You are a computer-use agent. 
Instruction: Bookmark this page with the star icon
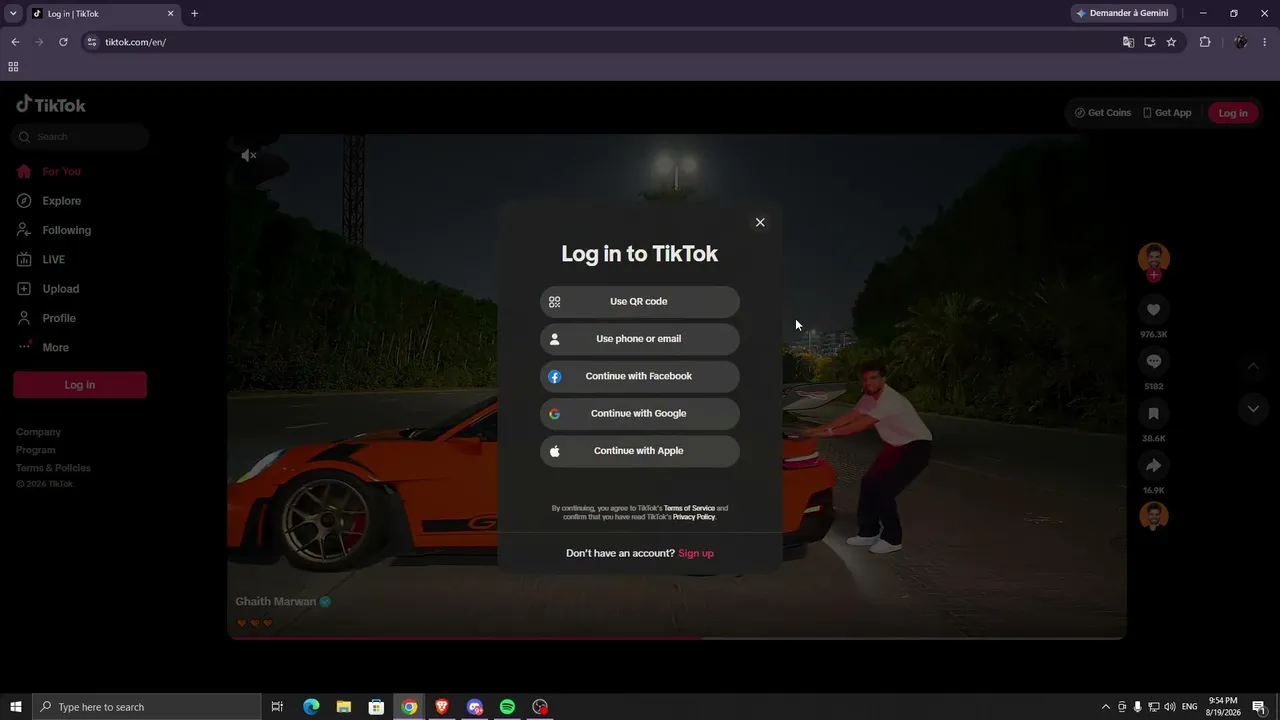(1171, 42)
